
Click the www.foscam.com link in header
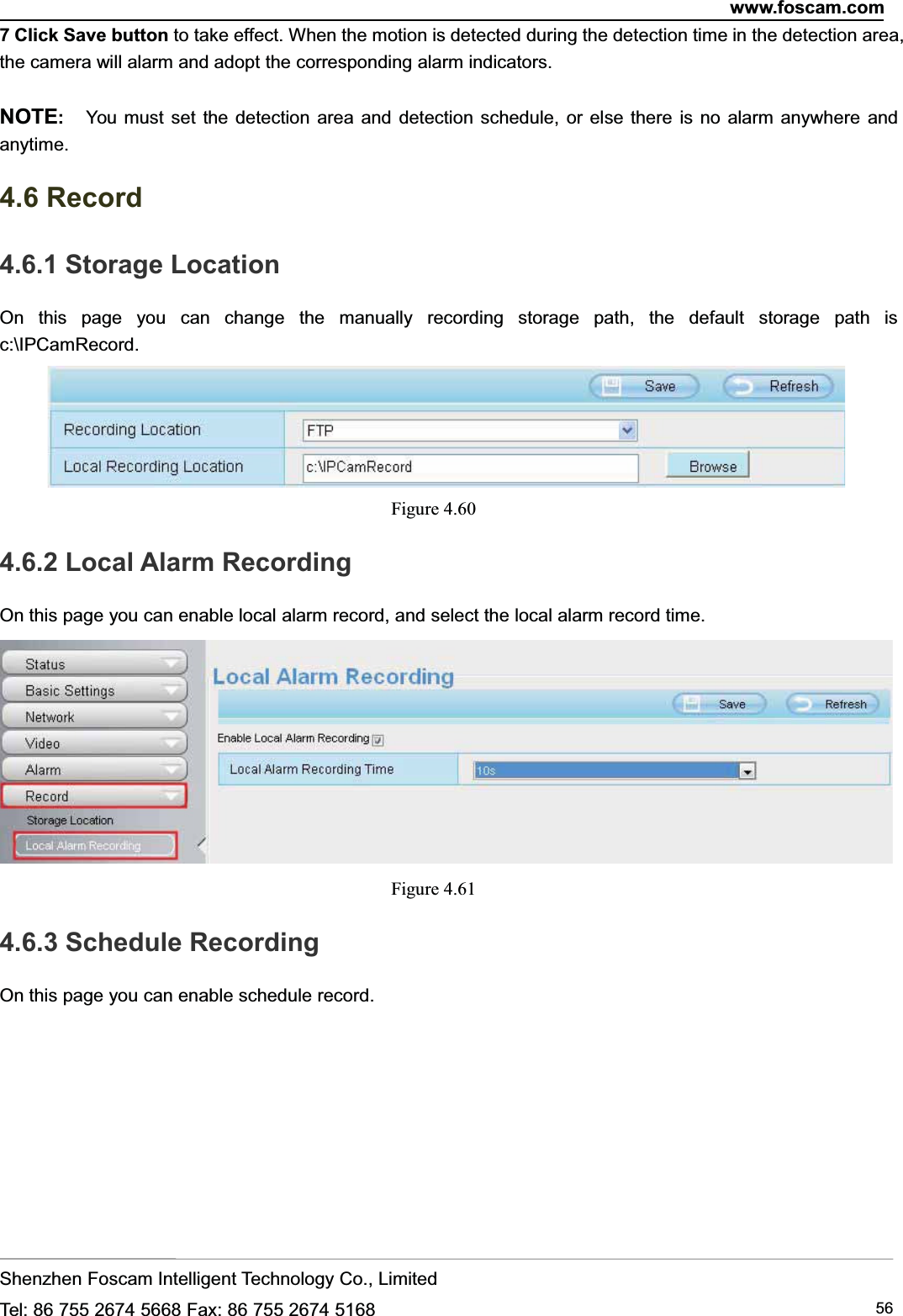[806, 8]
